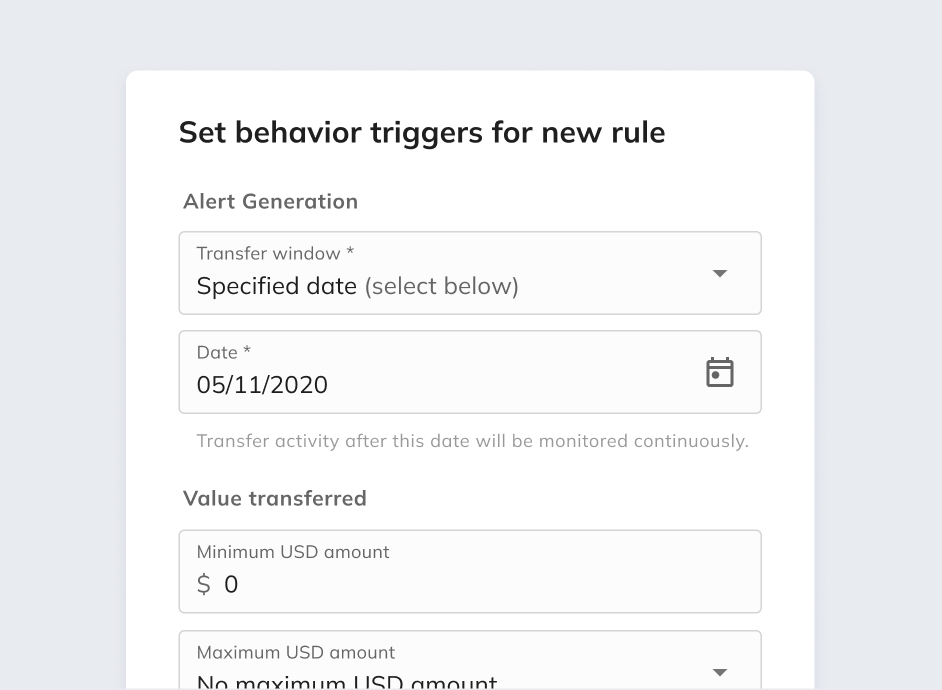Screen dimensions: 942x690
Task: Click the 'Alert Generation' section label
Action: (270, 202)
